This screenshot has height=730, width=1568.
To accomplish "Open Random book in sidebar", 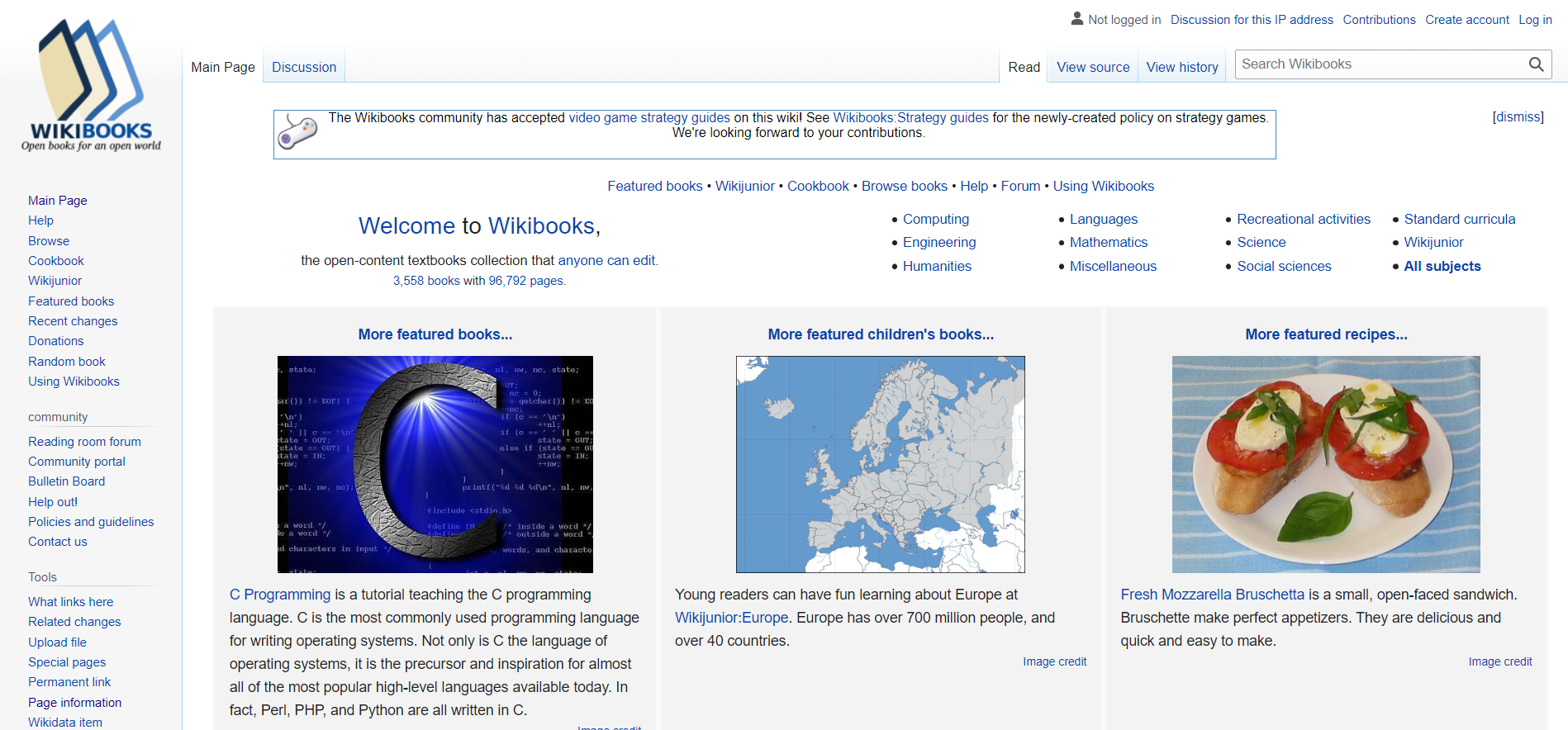I will click(67, 362).
